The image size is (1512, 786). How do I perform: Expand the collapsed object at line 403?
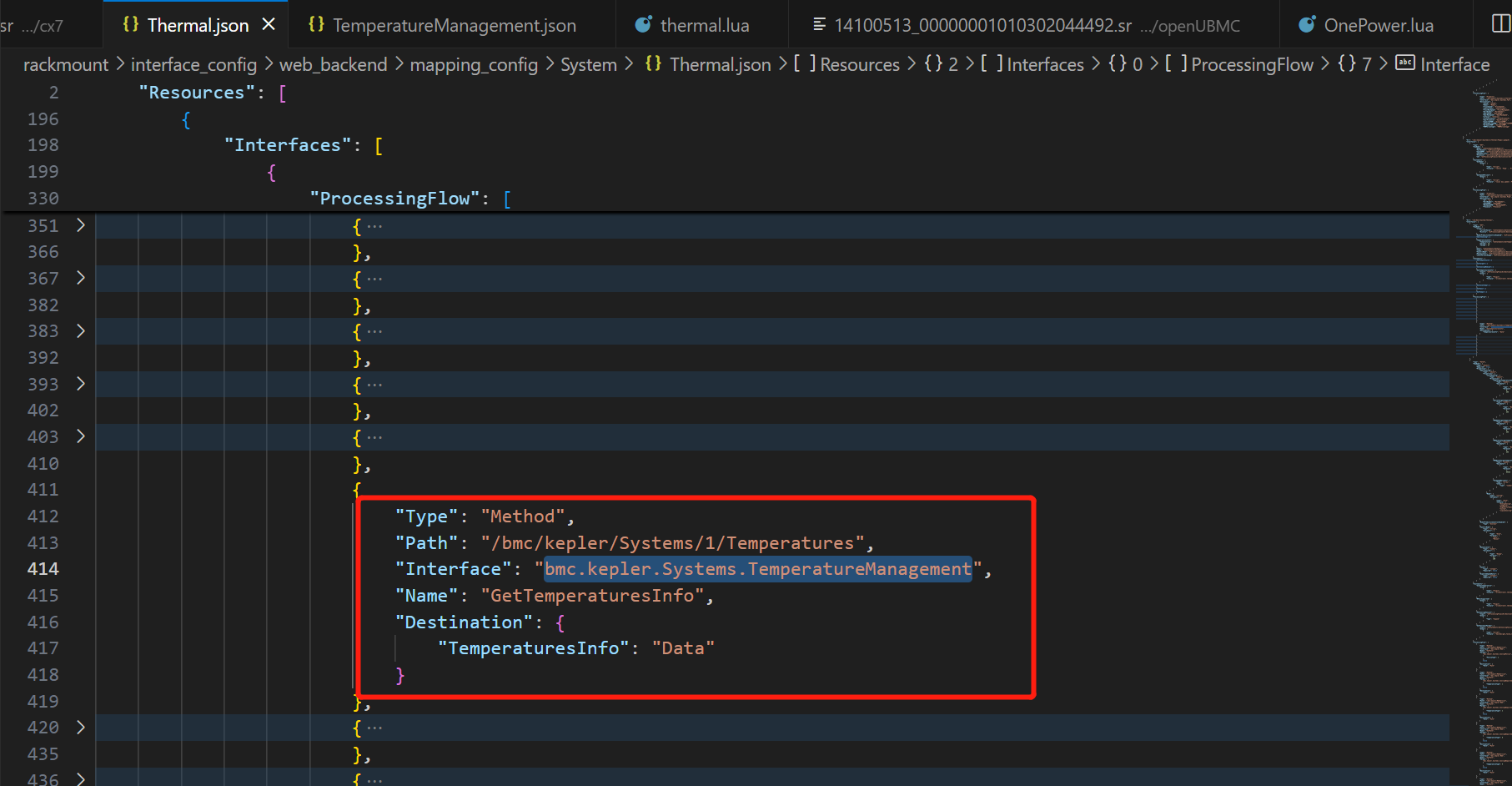pos(81,436)
